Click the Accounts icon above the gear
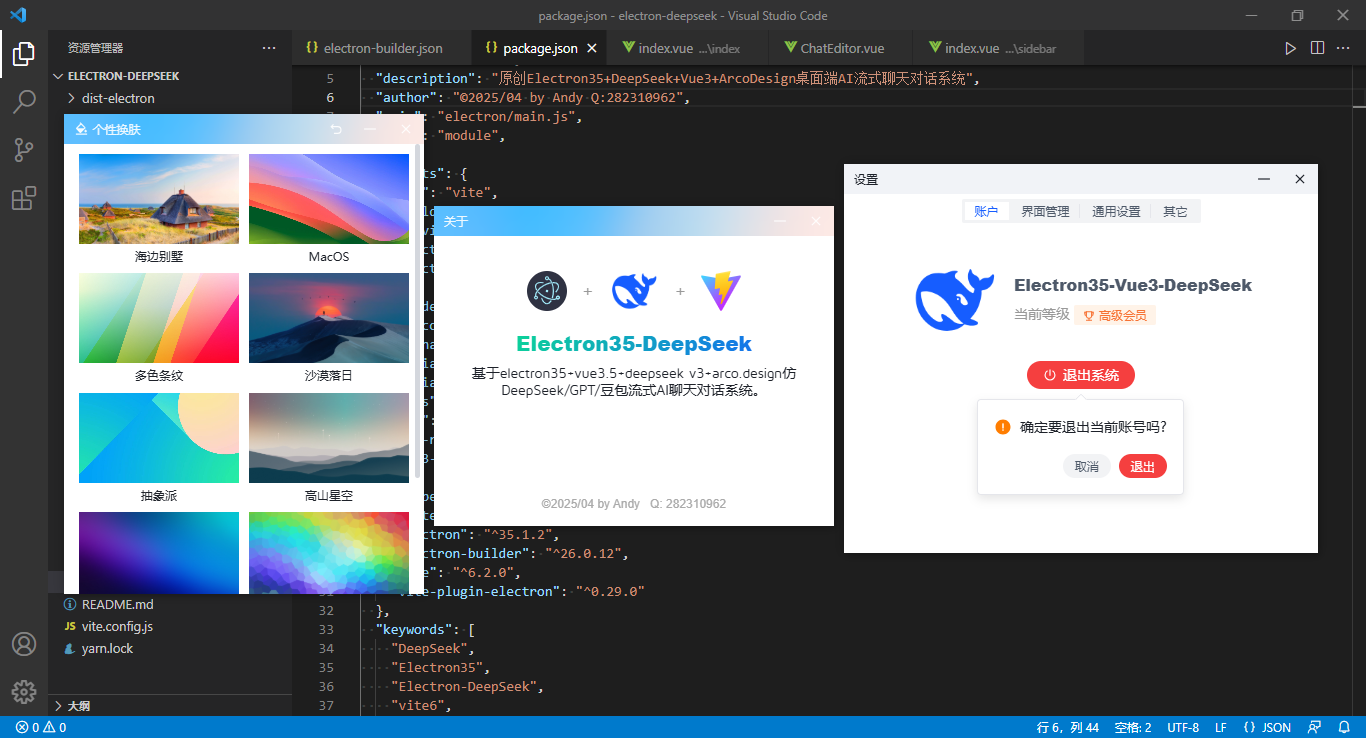The height and width of the screenshot is (738, 1366). pyautogui.click(x=24, y=645)
